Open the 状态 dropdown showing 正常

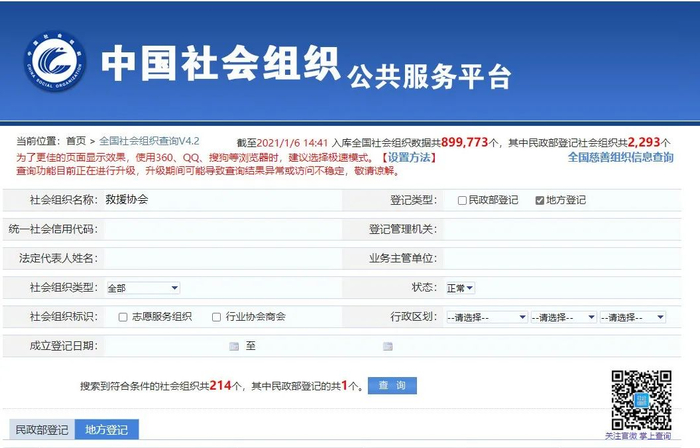pos(460,288)
